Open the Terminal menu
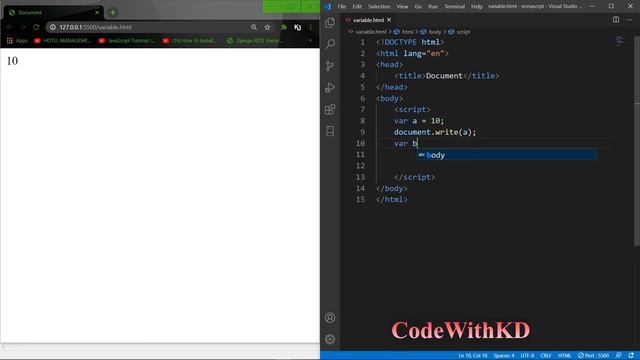The height and width of the screenshot is (360, 640). tap(454, 7)
